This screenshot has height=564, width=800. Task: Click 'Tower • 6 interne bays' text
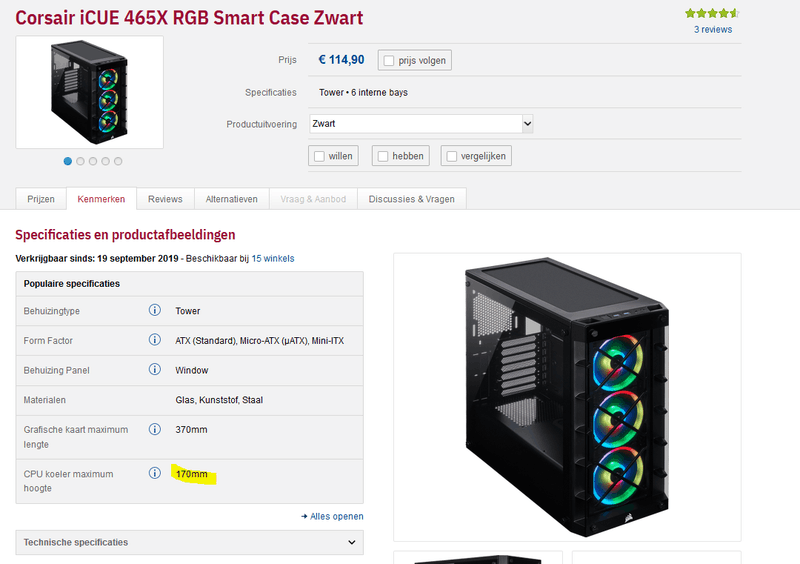[363, 92]
